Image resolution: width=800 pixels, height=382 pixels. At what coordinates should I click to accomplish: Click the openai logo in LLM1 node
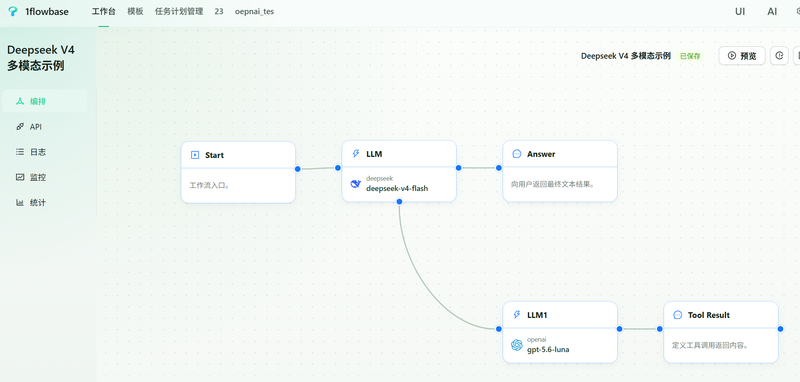[517, 345]
